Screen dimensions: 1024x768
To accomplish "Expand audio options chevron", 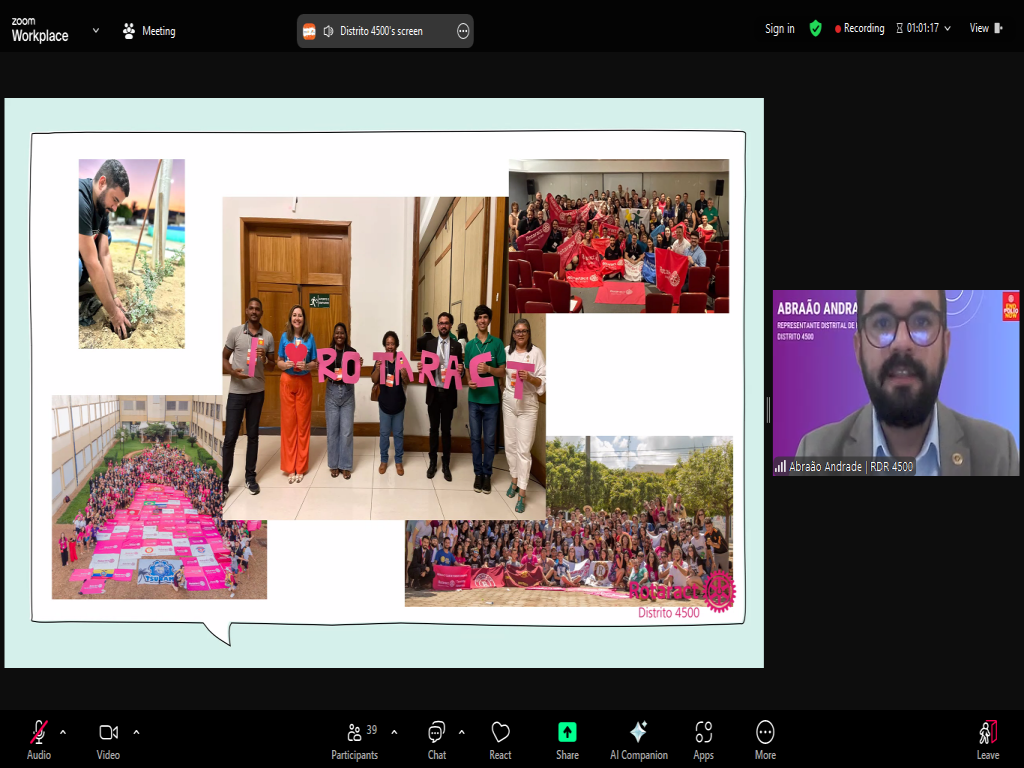I will (x=63, y=731).
